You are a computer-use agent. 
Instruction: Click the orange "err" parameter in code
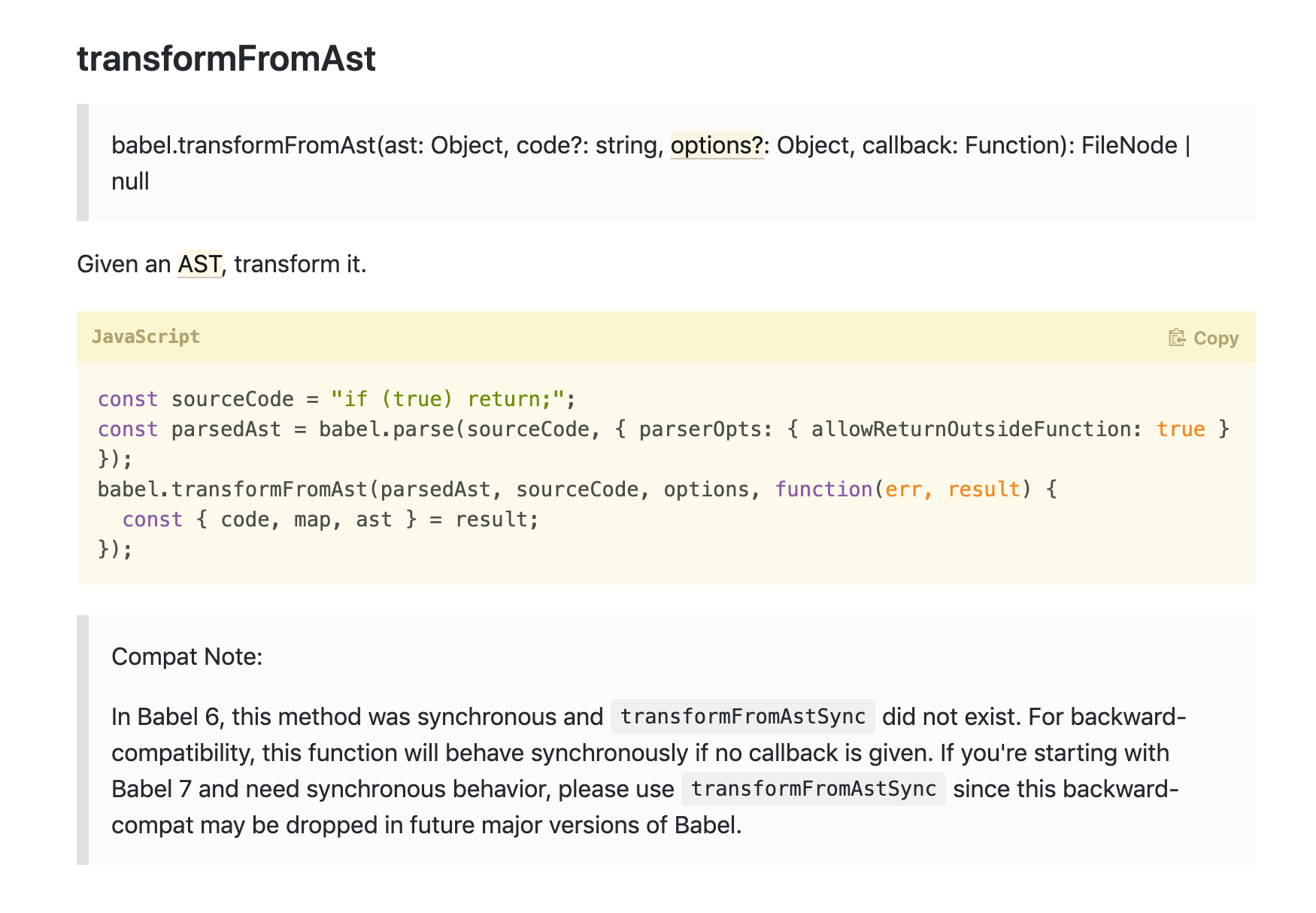903,490
